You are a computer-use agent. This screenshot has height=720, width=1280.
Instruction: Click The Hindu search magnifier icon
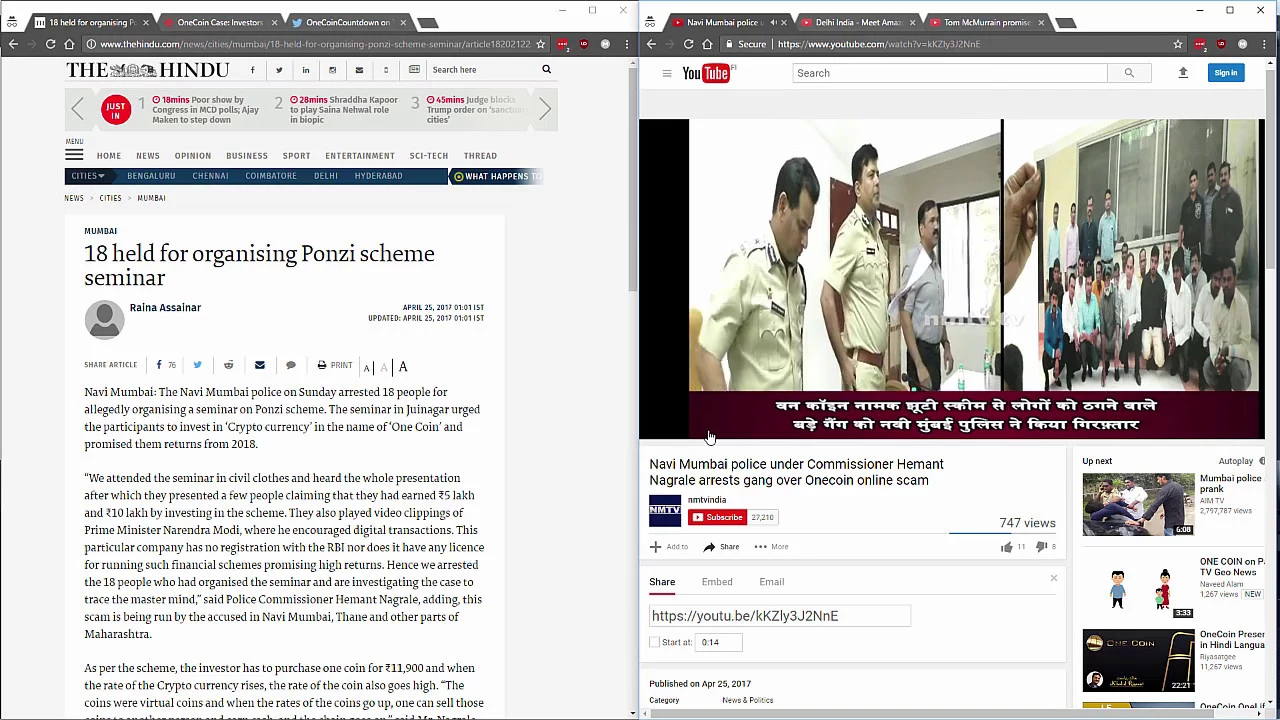click(546, 70)
